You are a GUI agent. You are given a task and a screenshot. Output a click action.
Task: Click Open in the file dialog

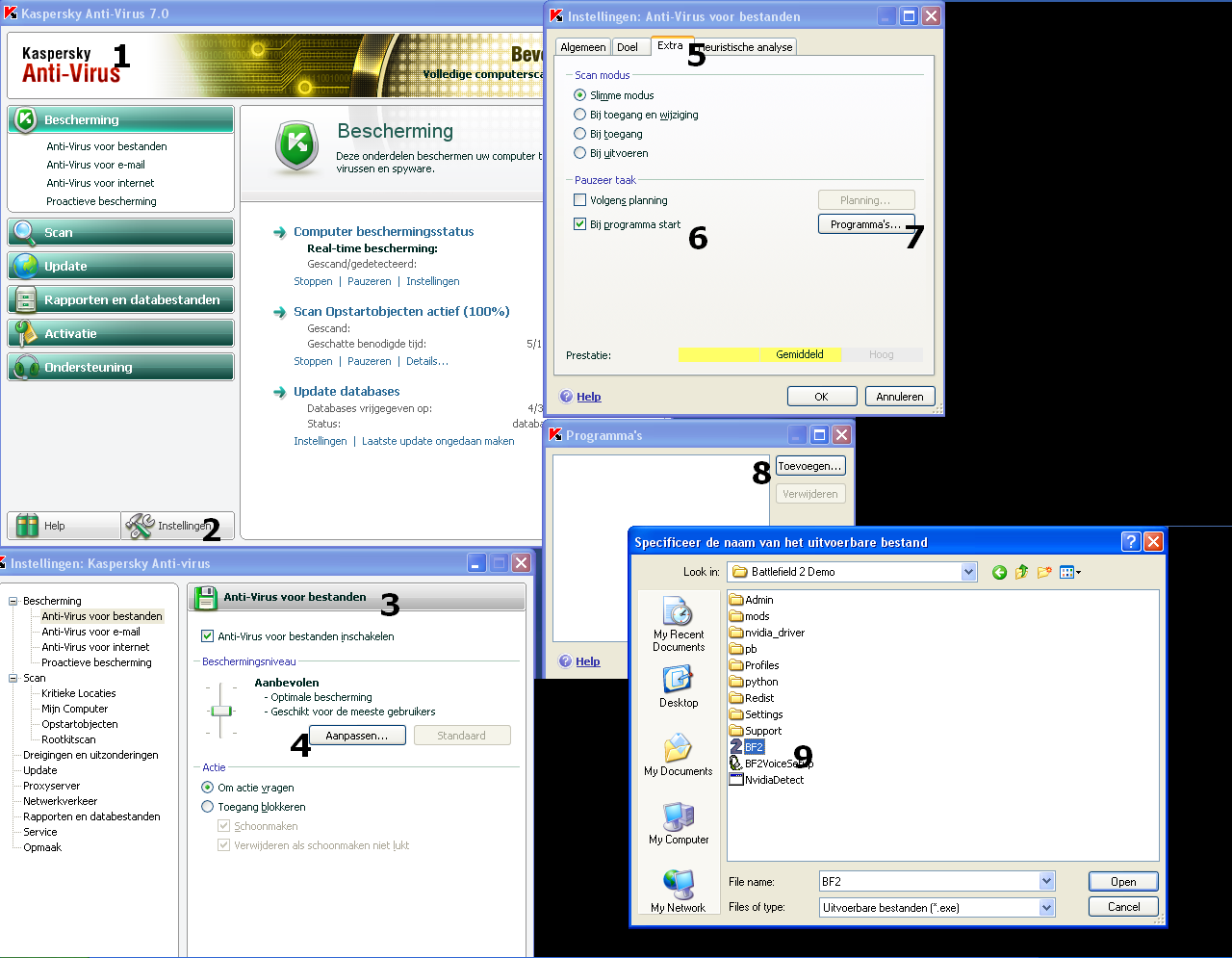1123,882
